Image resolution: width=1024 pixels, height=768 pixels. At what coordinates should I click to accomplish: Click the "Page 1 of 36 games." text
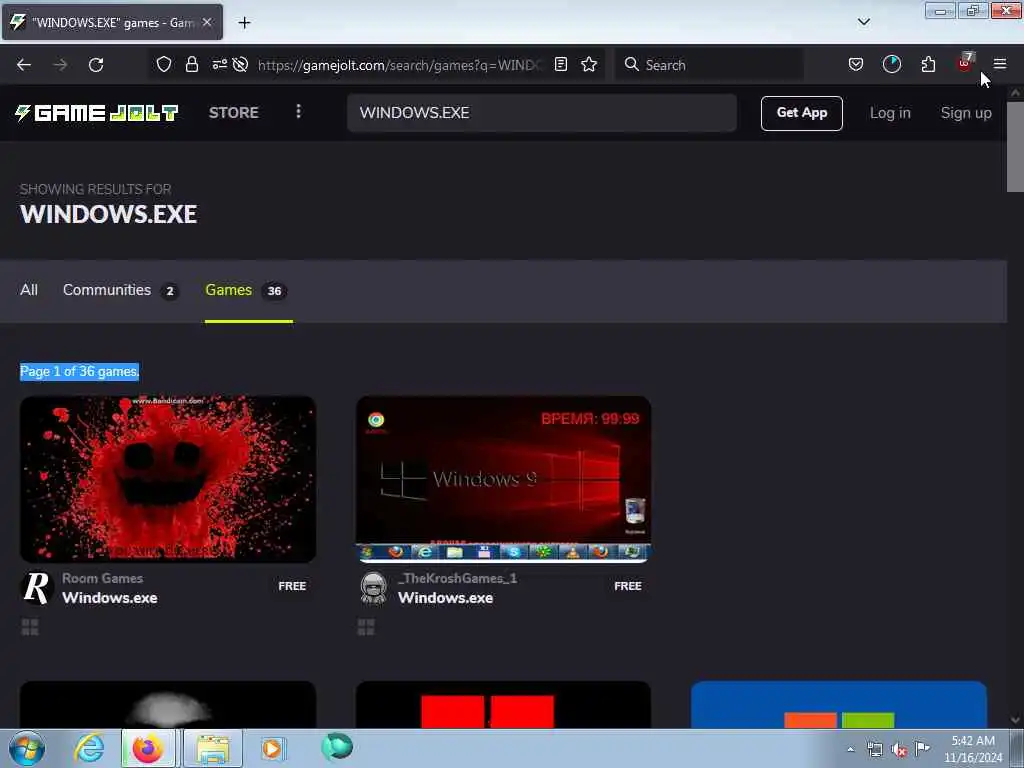[80, 372]
